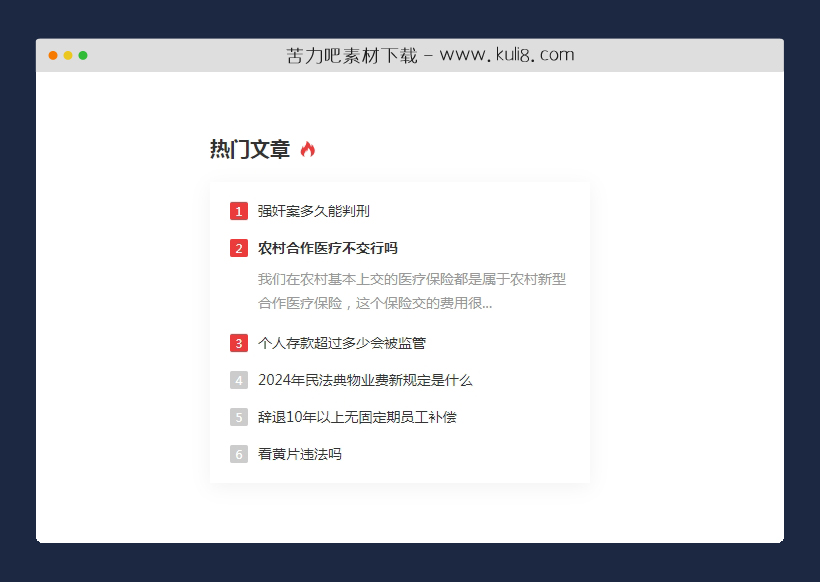The height and width of the screenshot is (582, 820).
Task: Click the red number 1 badge
Action: click(238, 211)
